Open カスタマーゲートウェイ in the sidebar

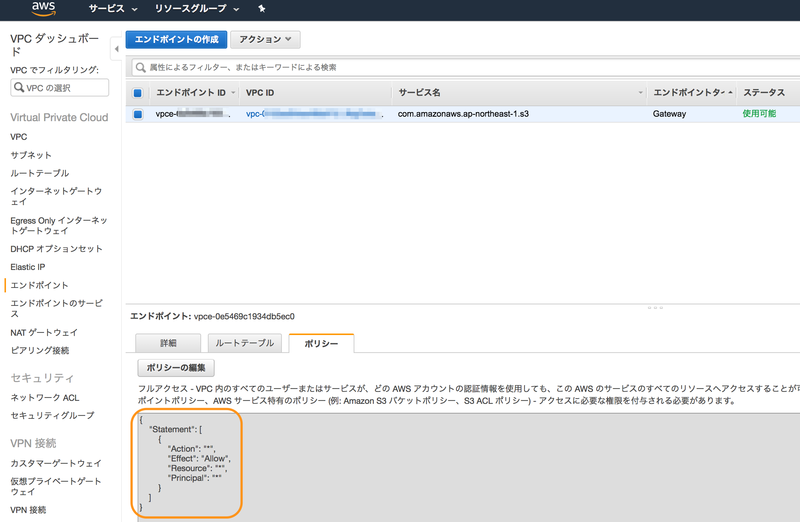coord(56,463)
